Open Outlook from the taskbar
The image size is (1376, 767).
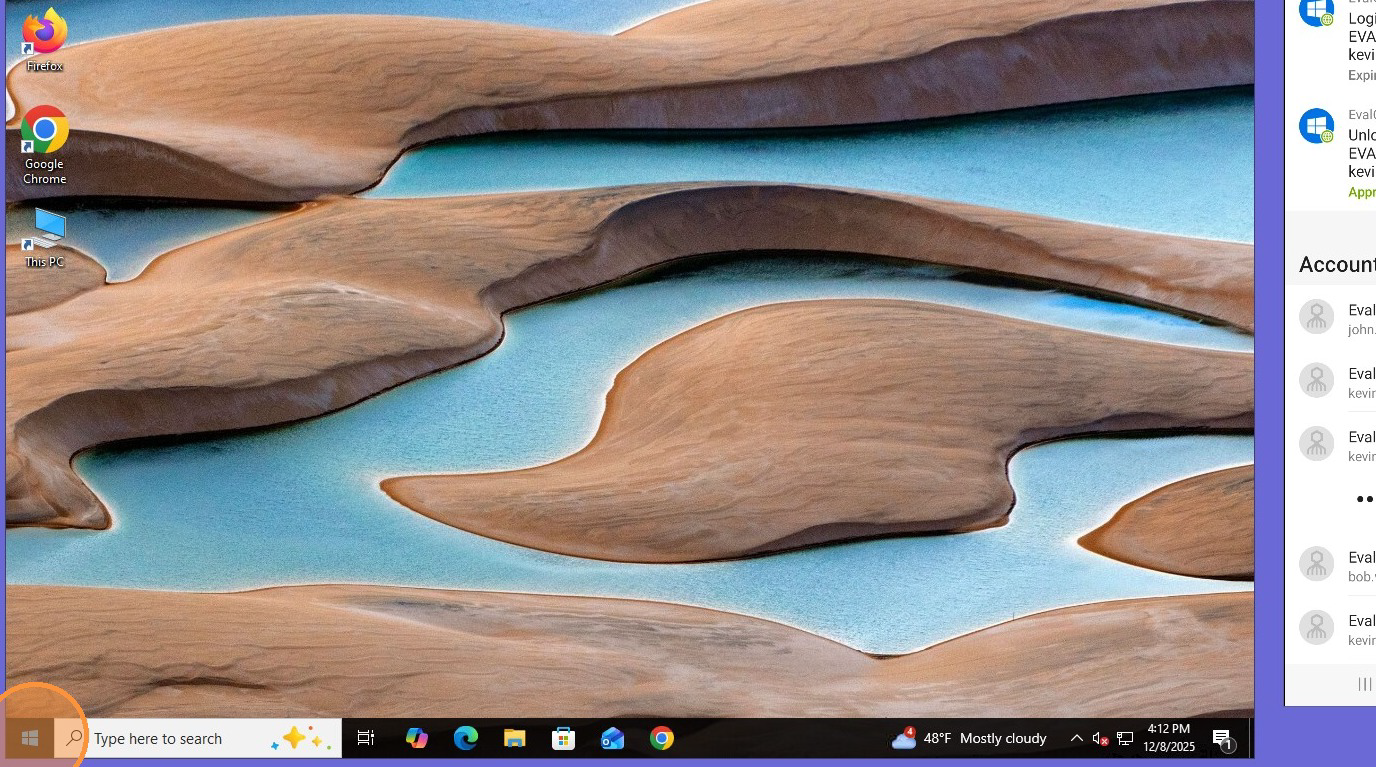612,738
